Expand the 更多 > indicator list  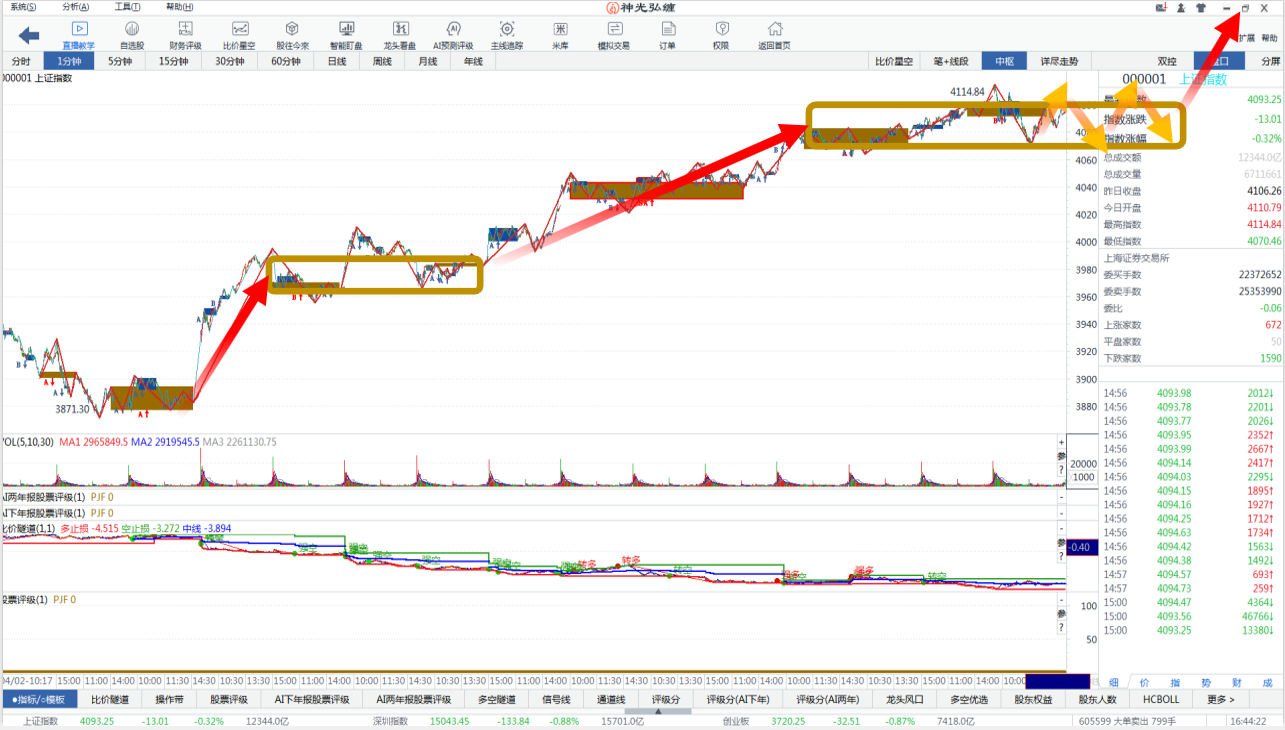tap(1220, 699)
